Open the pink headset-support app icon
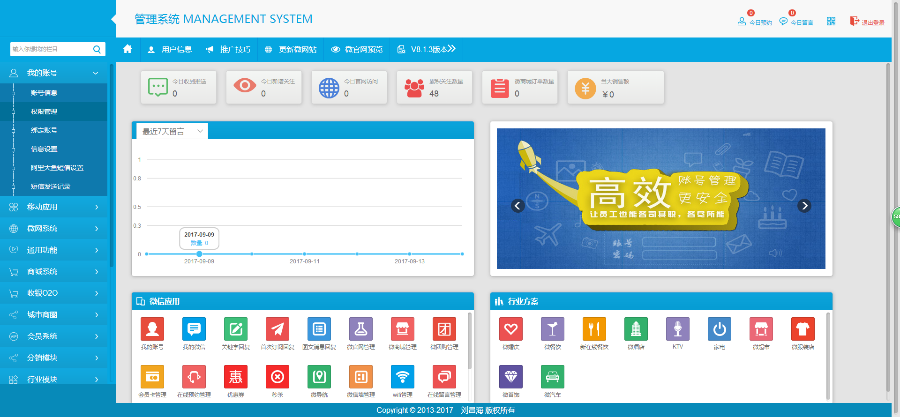 pyautogui.click(x=194, y=377)
